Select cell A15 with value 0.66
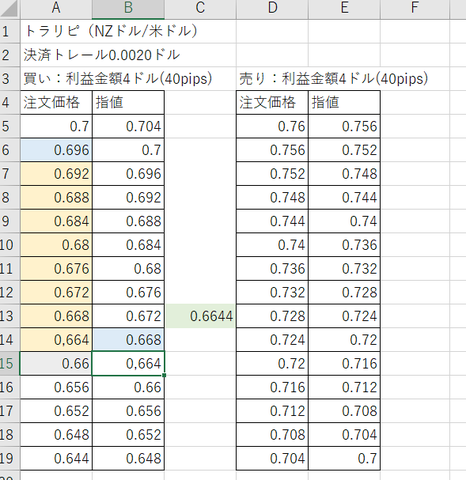 coord(56,363)
